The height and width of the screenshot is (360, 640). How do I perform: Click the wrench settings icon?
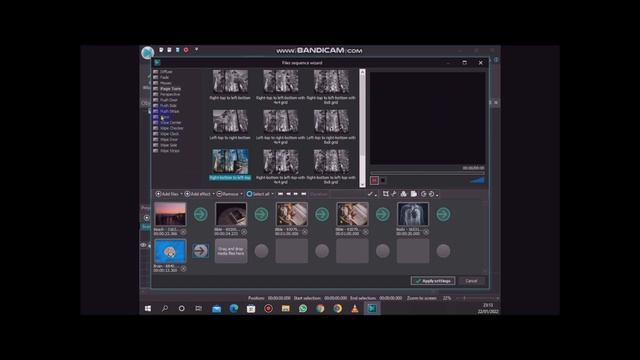point(394,194)
